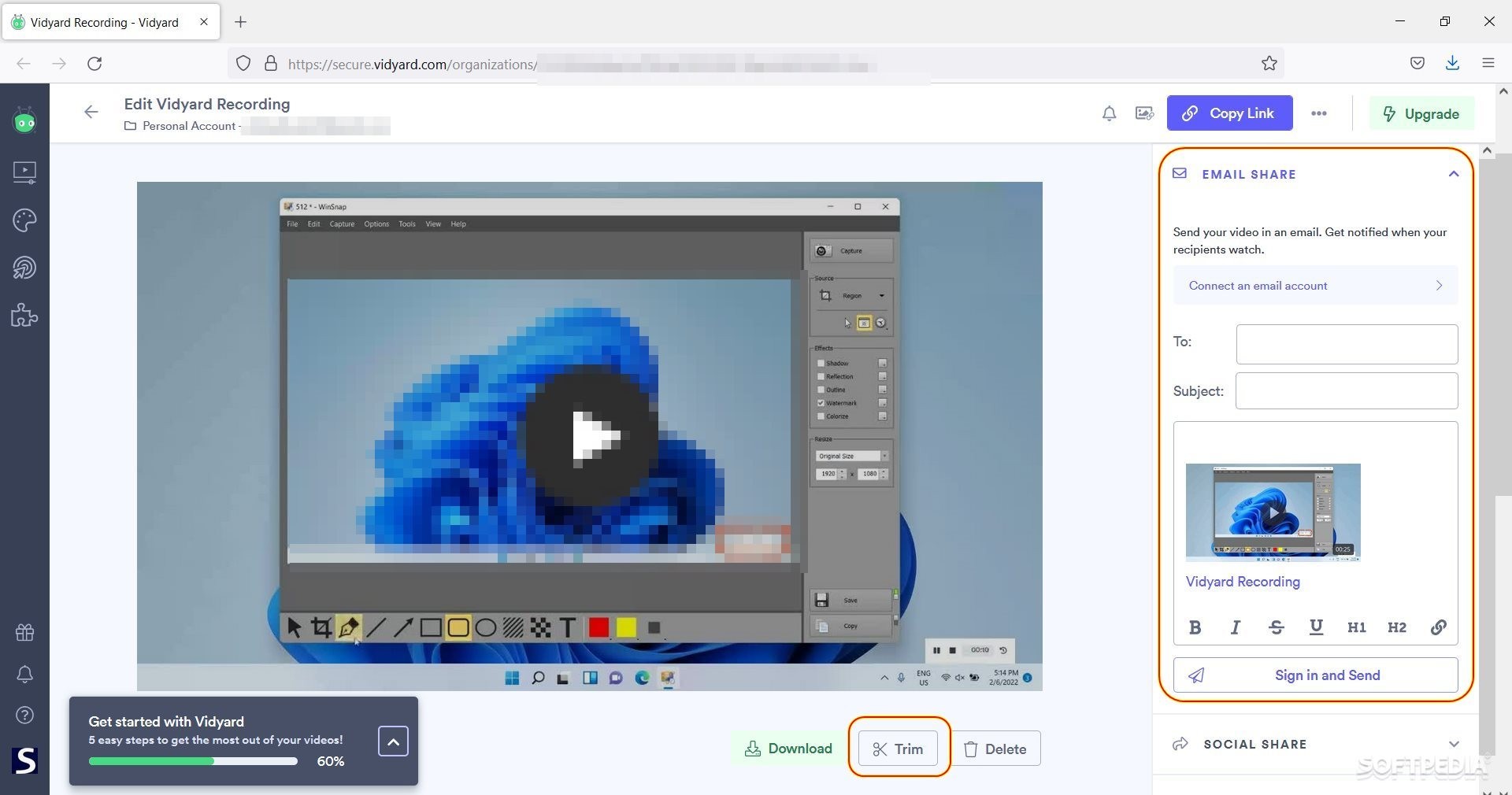Open a new browser tab
The image size is (1512, 795).
(x=241, y=22)
